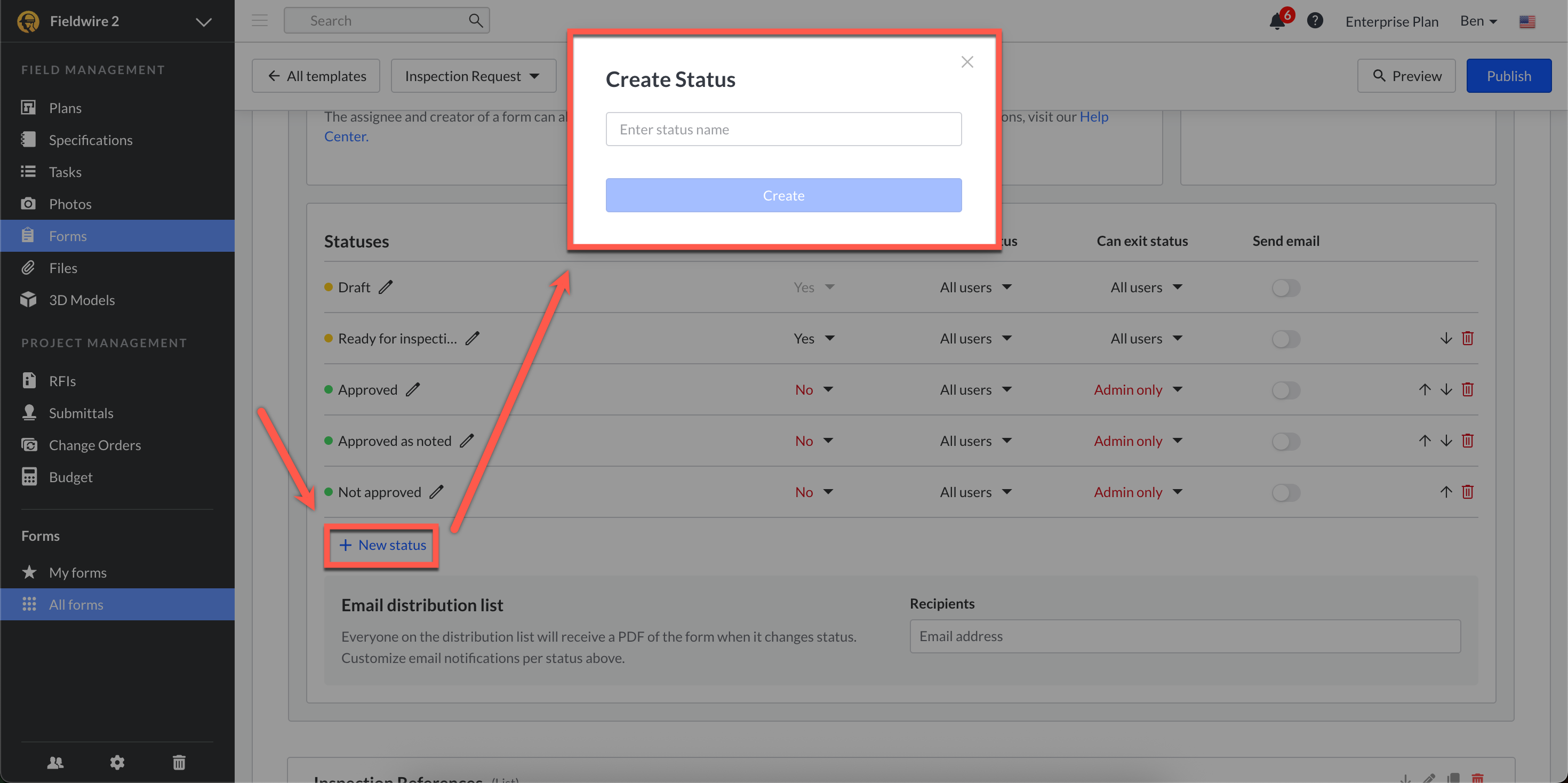Click the Publish button
Screen dimensions: 1568x783
pos(1508,76)
